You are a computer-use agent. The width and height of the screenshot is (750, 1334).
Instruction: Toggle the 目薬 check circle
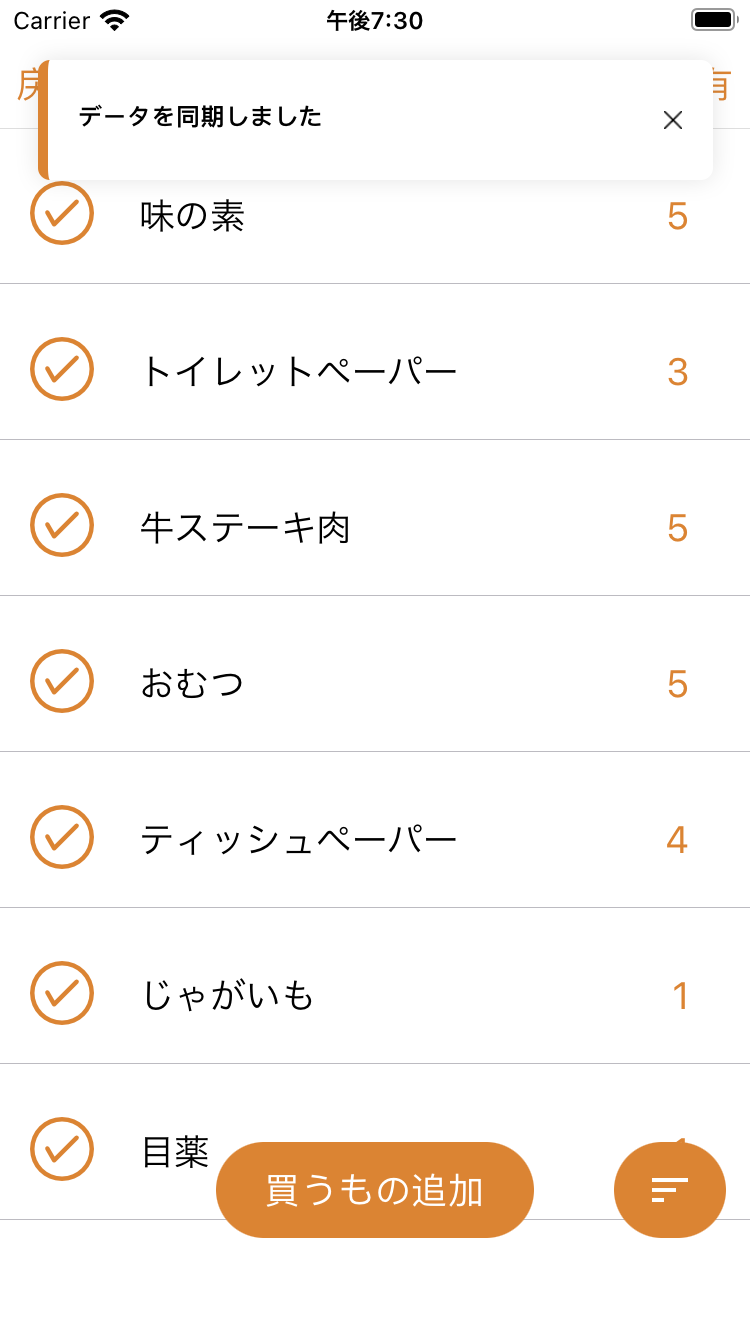click(x=62, y=1149)
